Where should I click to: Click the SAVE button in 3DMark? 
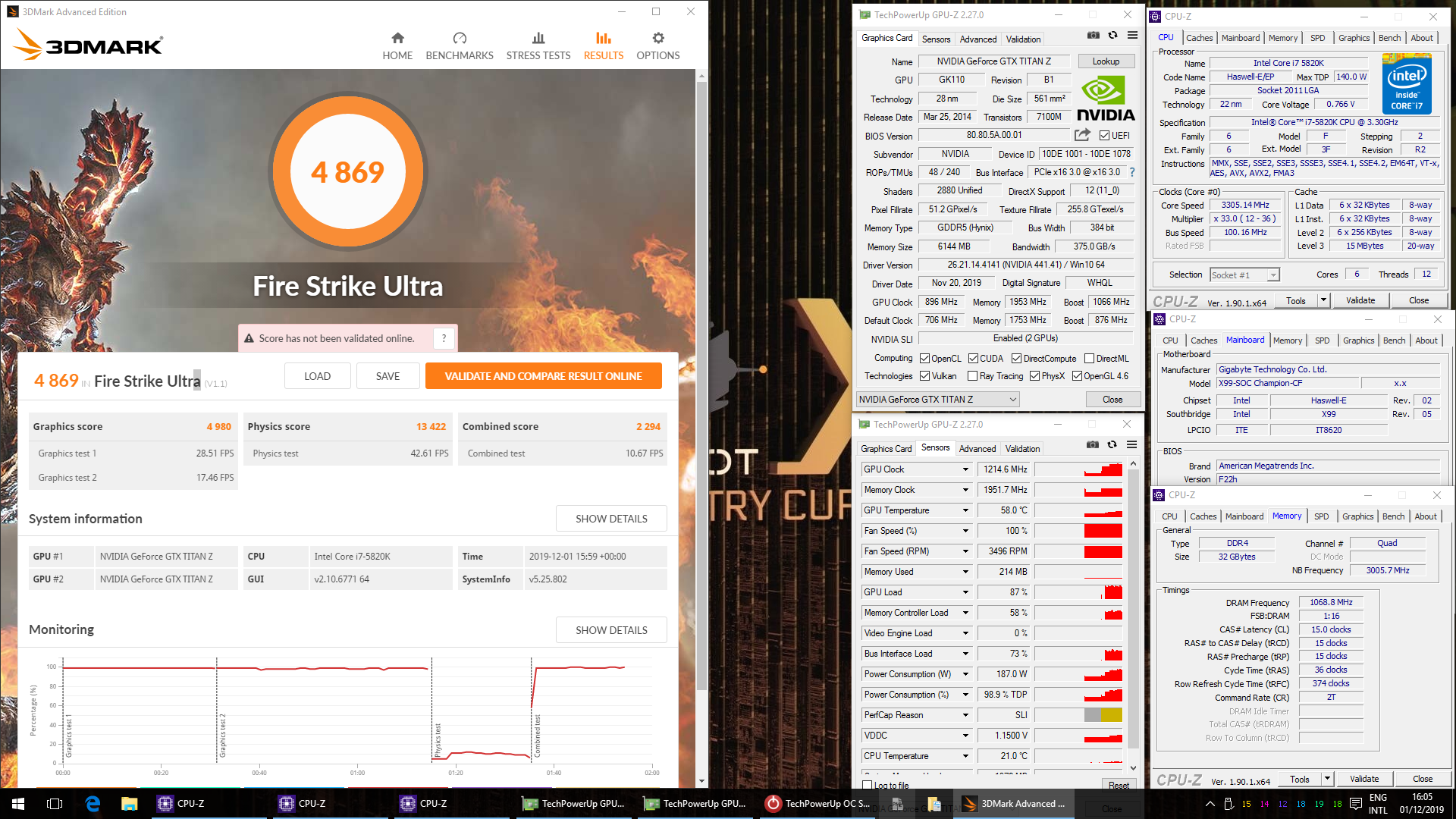tap(388, 376)
